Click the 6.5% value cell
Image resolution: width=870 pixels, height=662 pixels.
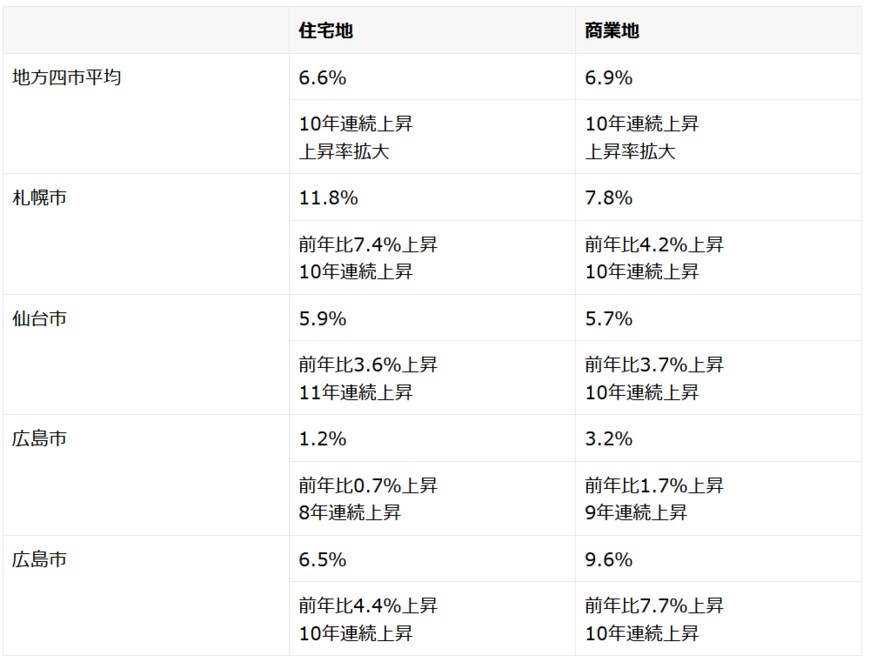pyautogui.click(x=323, y=560)
